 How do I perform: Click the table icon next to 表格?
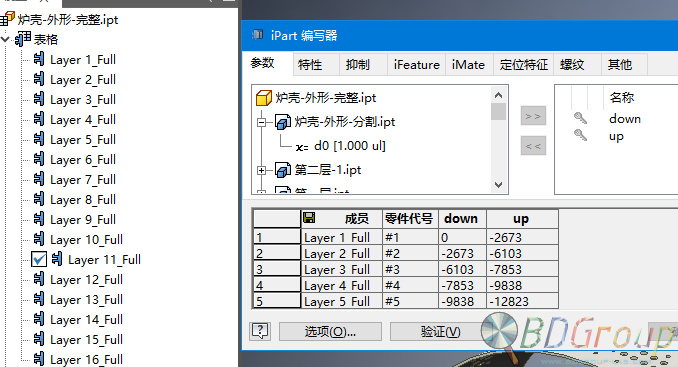[x=22, y=39]
